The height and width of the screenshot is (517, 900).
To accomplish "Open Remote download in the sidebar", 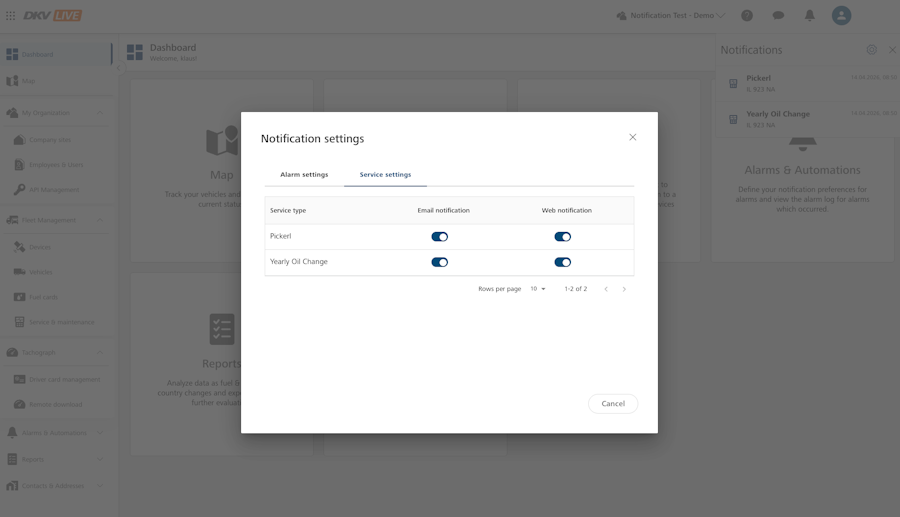I will (x=56, y=405).
